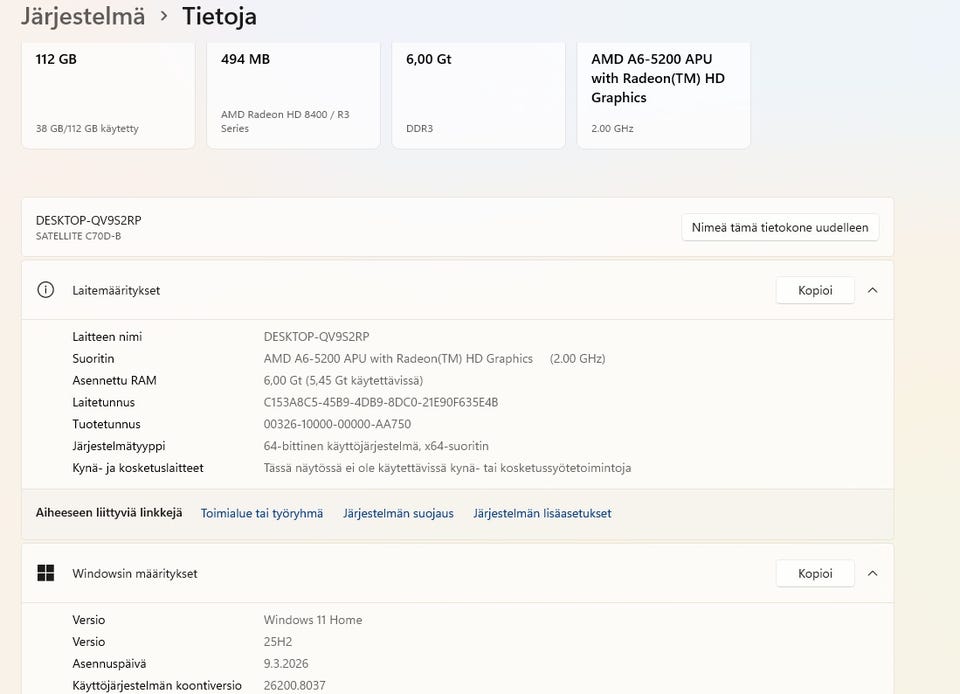Click the Tuotetunnus value 00326-10000-00000-AA750
Viewport: 960px width, 694px height.
pos(337,424)
